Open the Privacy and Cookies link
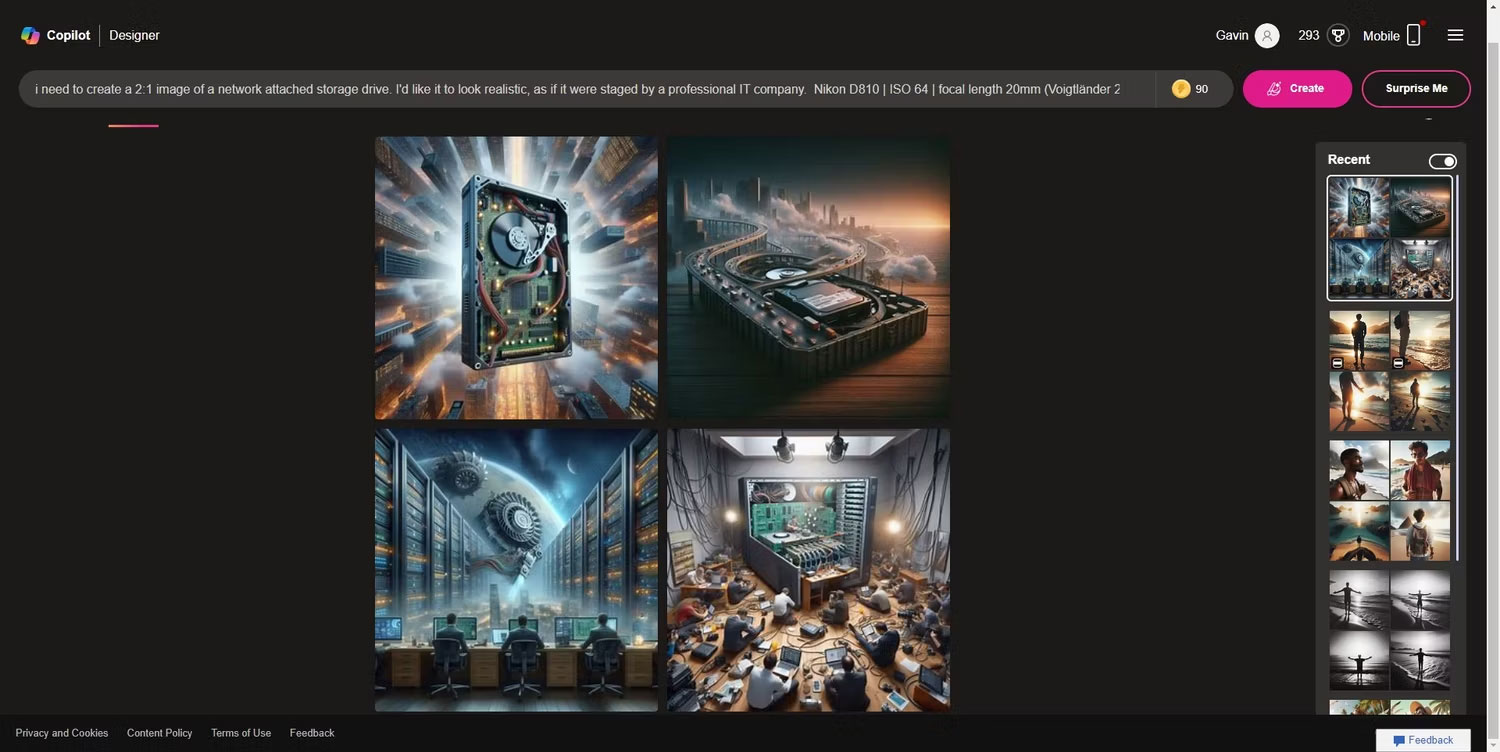Viewport: 1500px width, 752px height. pos(61,732)
